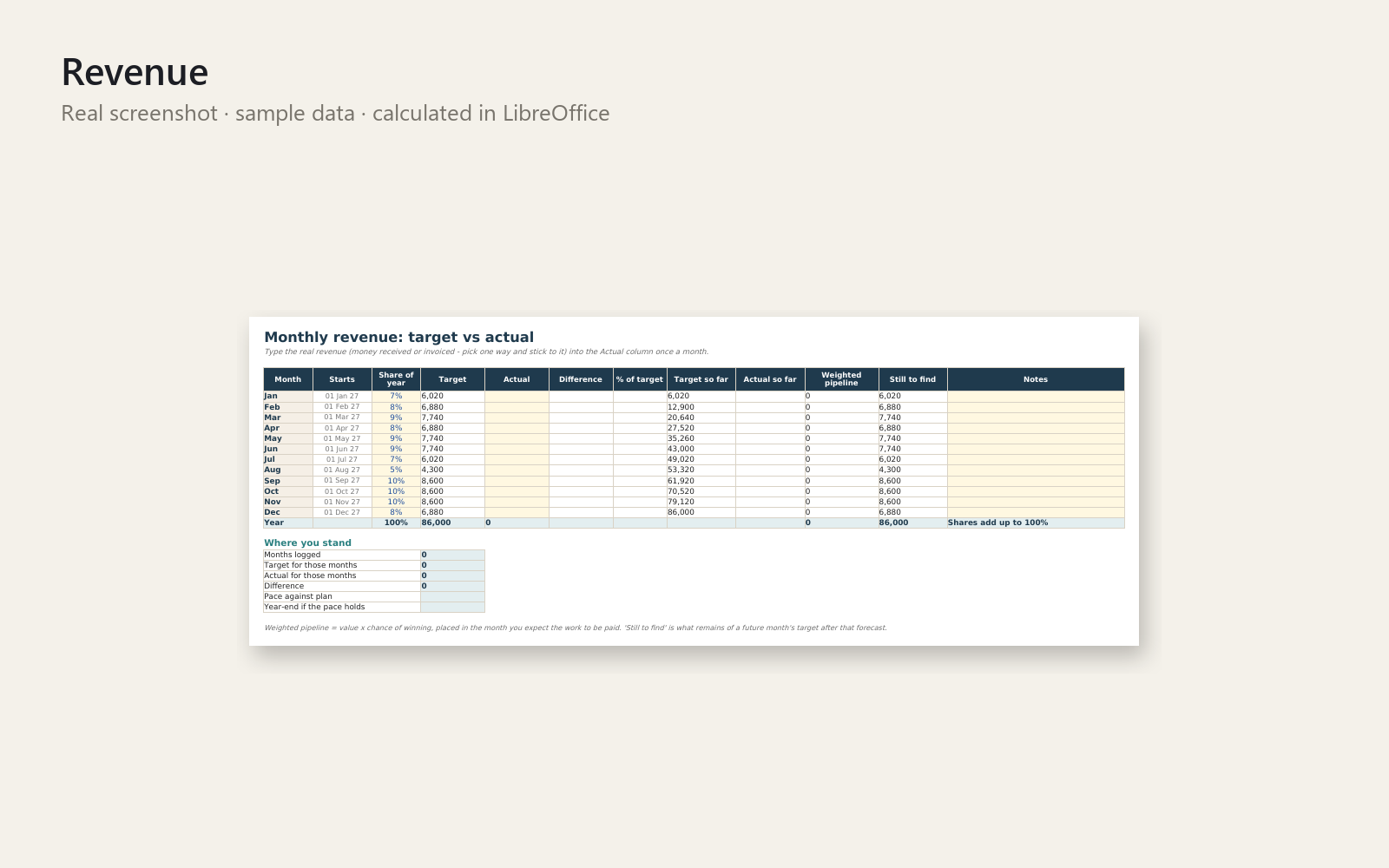Click the Actual cell for Jan

[x=517, y=396]
